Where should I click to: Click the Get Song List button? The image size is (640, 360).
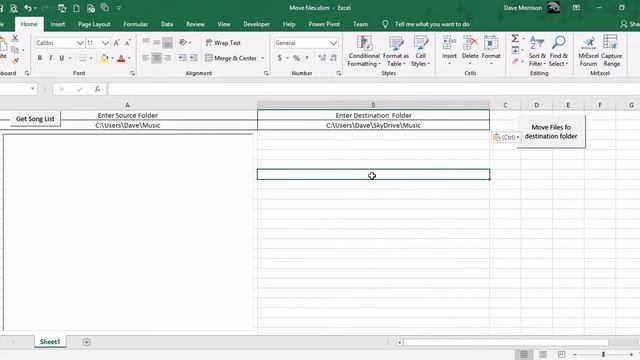(x=35, y=119)
